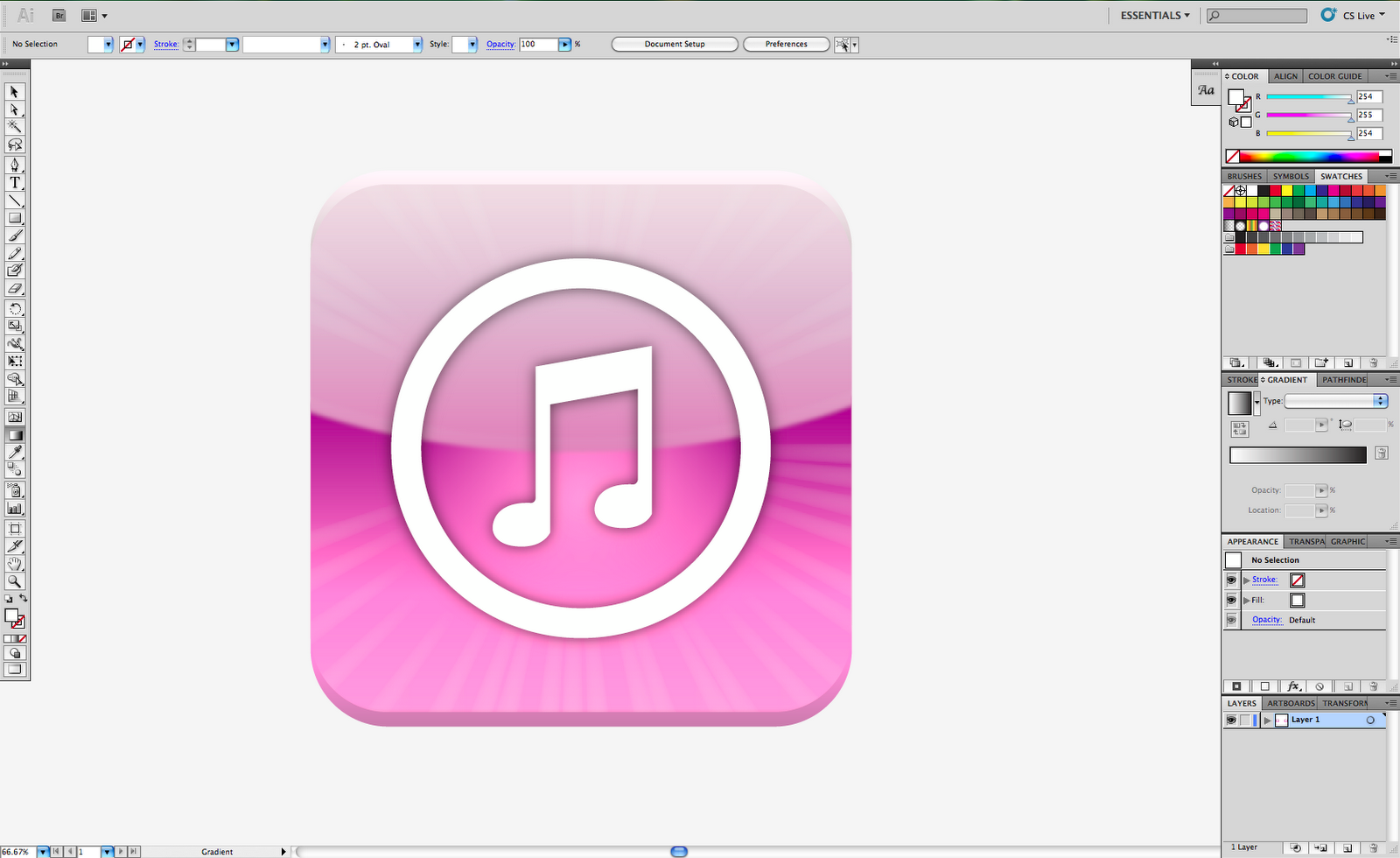Toggle Fill visibility in Appearance panel
This screenshot has height=858, width=1400.
(1231, 600)
